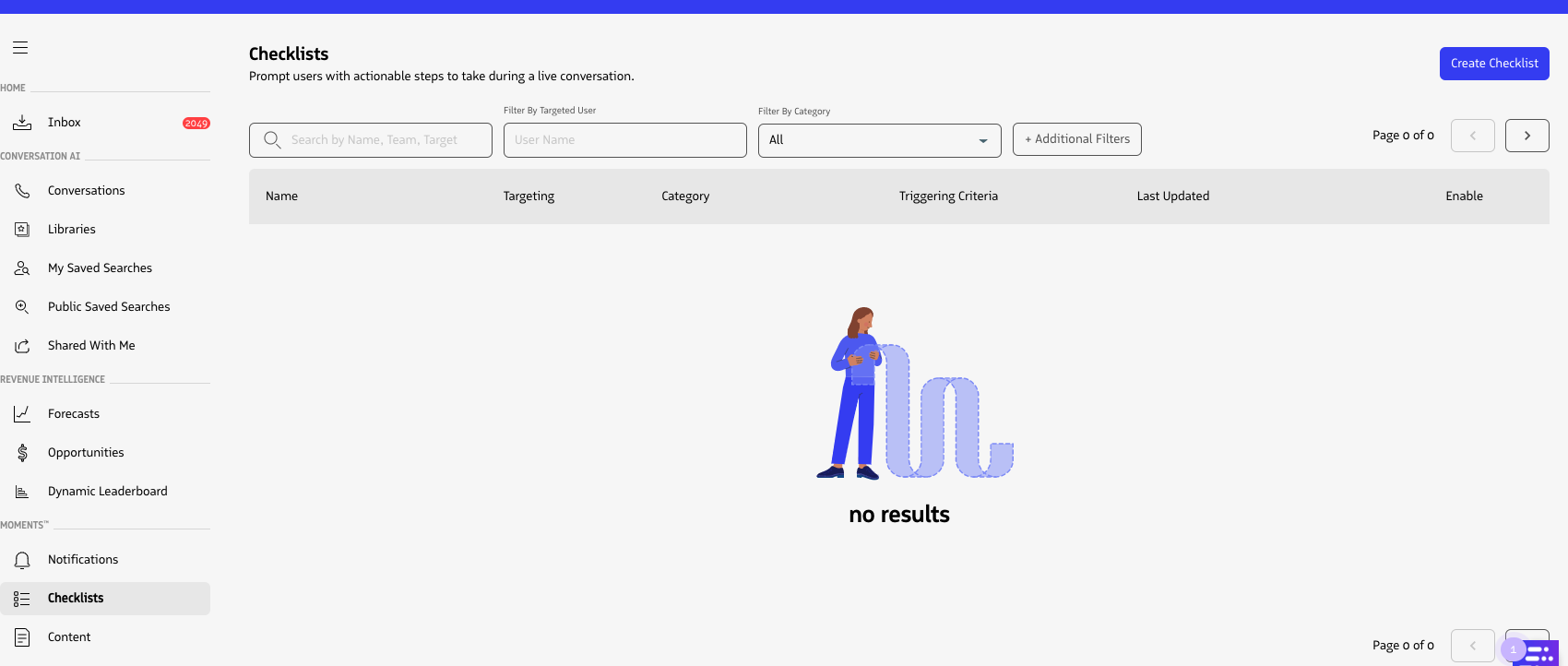Screen dimensions: 1568x666
Task: Open Dynamic Leaderboard page
Action: [108, 492]
